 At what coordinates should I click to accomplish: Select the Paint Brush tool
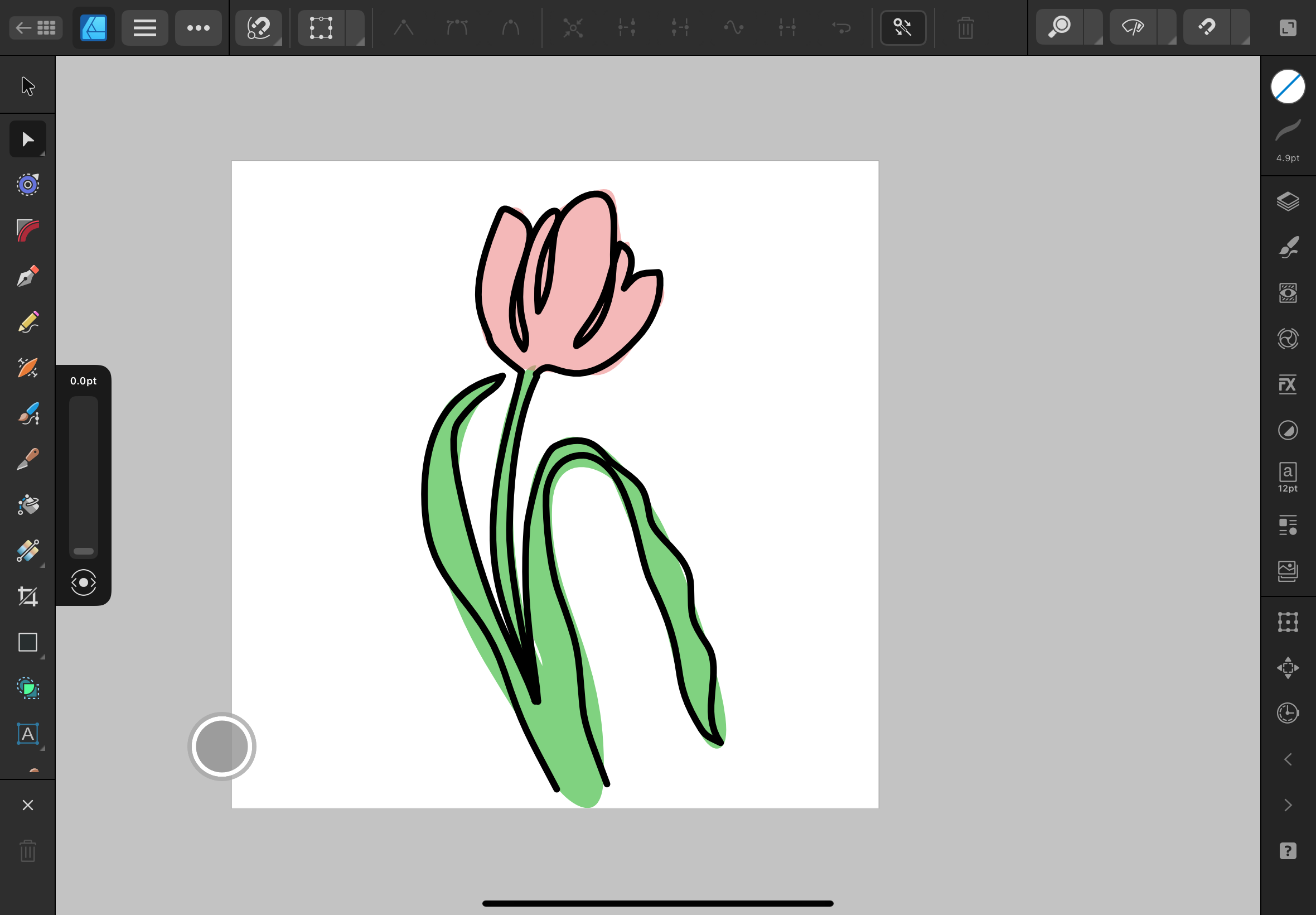click(x=27, y=413)
